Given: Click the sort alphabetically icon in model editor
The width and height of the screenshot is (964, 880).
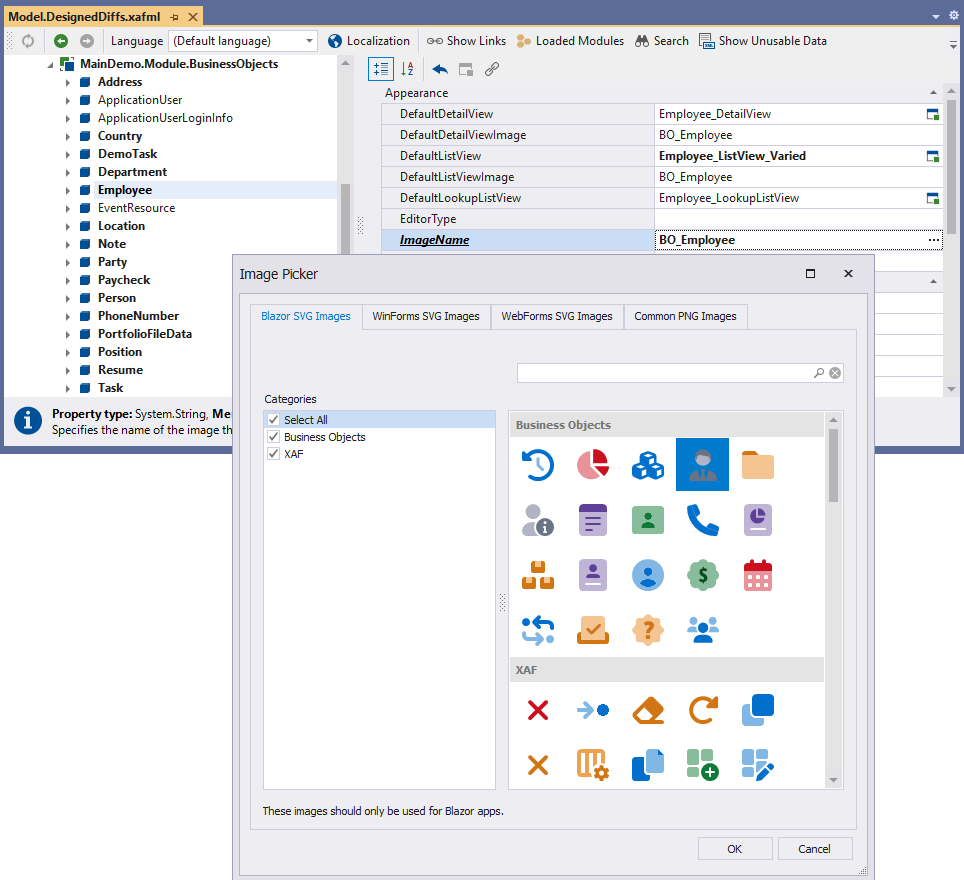Looking at the screenshot, I should pos(407,69).
